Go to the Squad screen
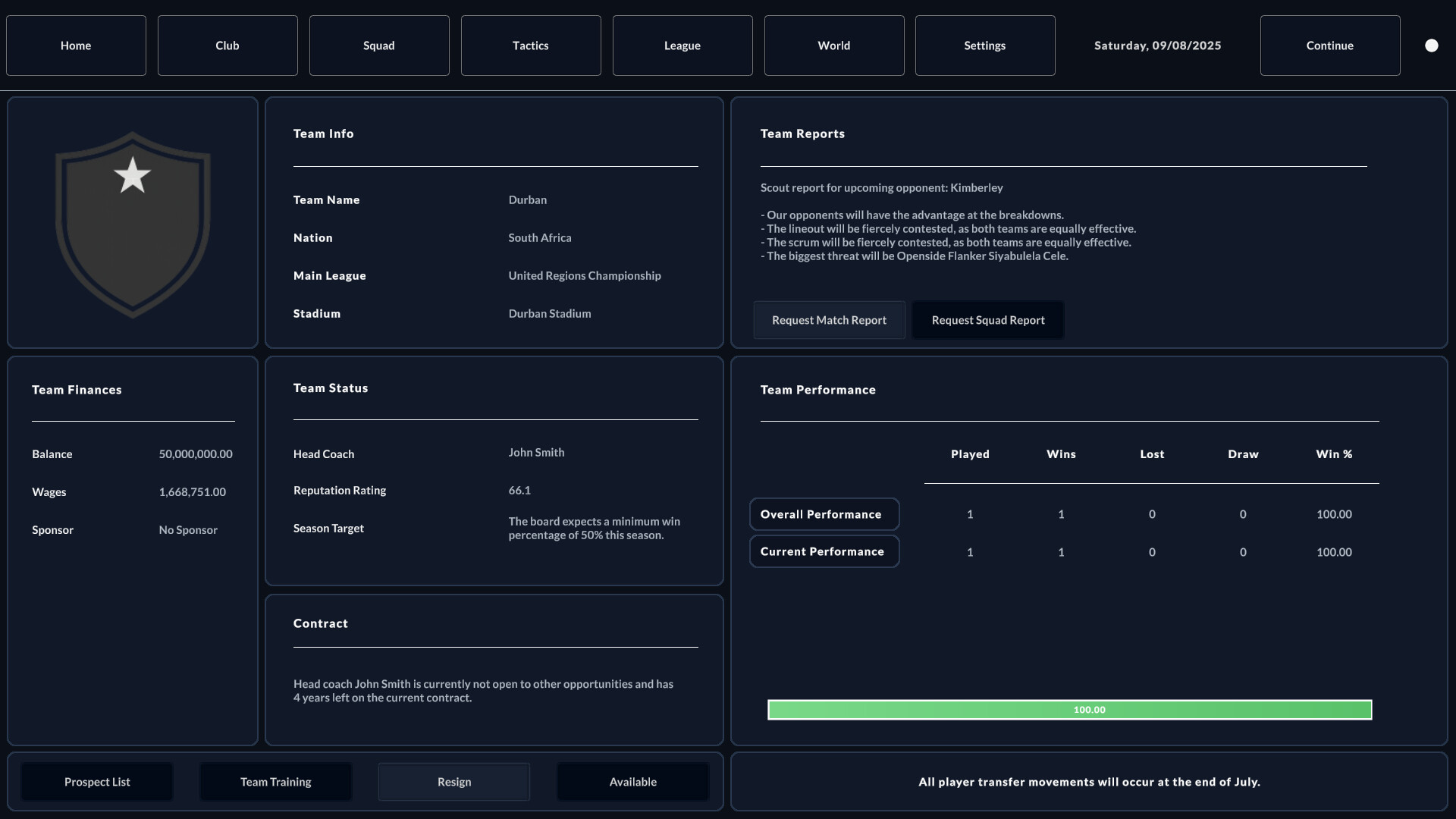 coord(379,45)
